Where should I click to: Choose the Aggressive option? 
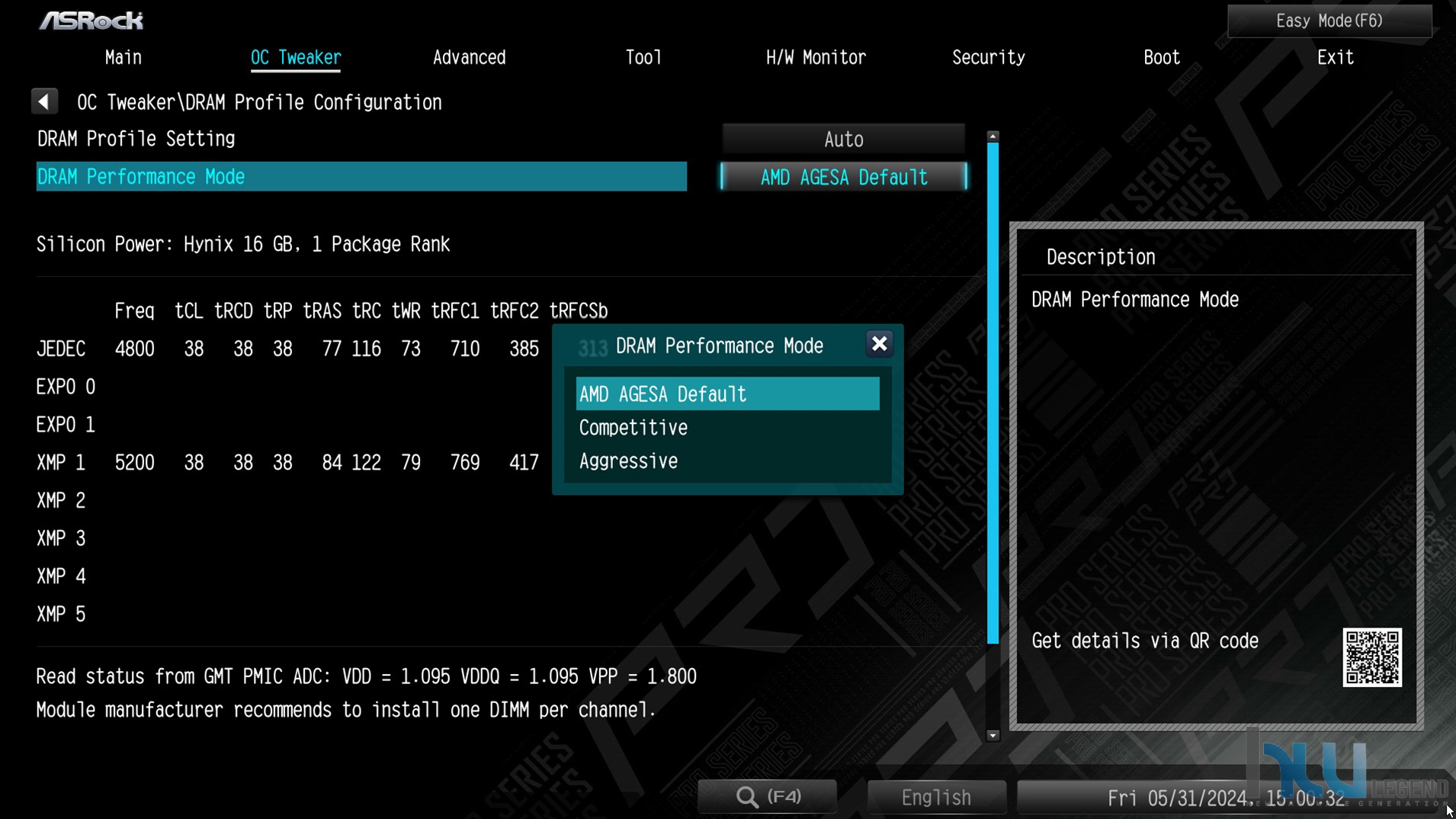[727, 461]
